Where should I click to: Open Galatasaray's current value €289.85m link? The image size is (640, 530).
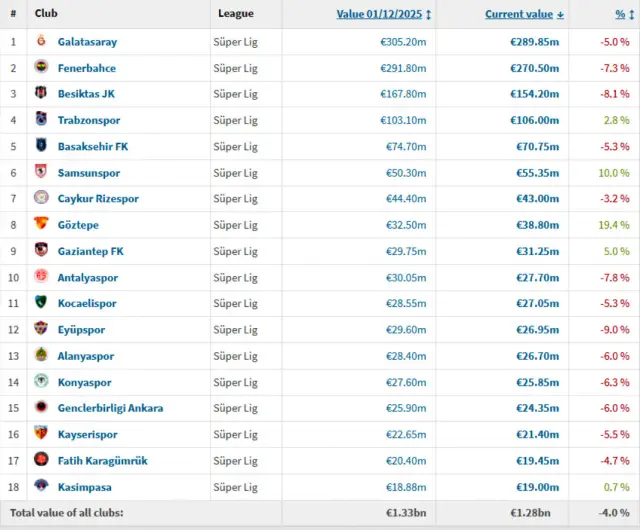coord(535,42)
